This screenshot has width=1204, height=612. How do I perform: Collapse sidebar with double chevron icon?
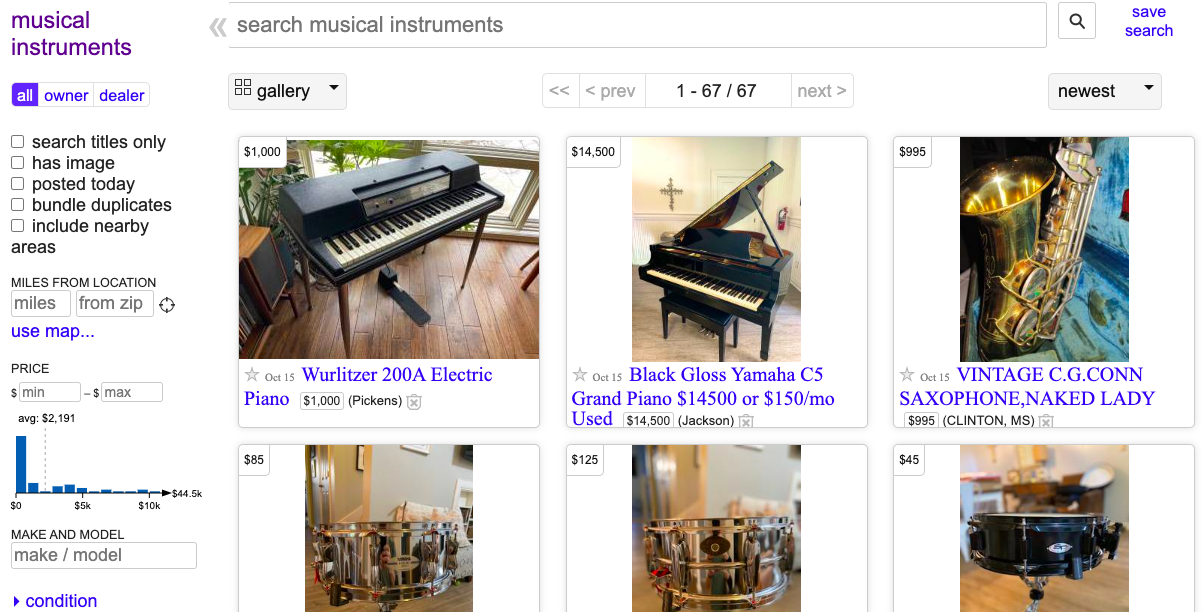[217, 27]
